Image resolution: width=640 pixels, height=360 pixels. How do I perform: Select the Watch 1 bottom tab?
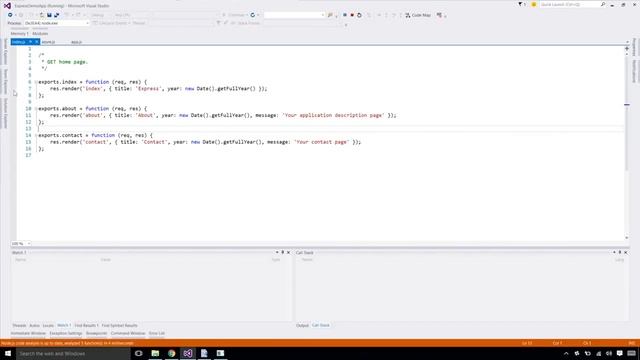[x=64, y=325]
